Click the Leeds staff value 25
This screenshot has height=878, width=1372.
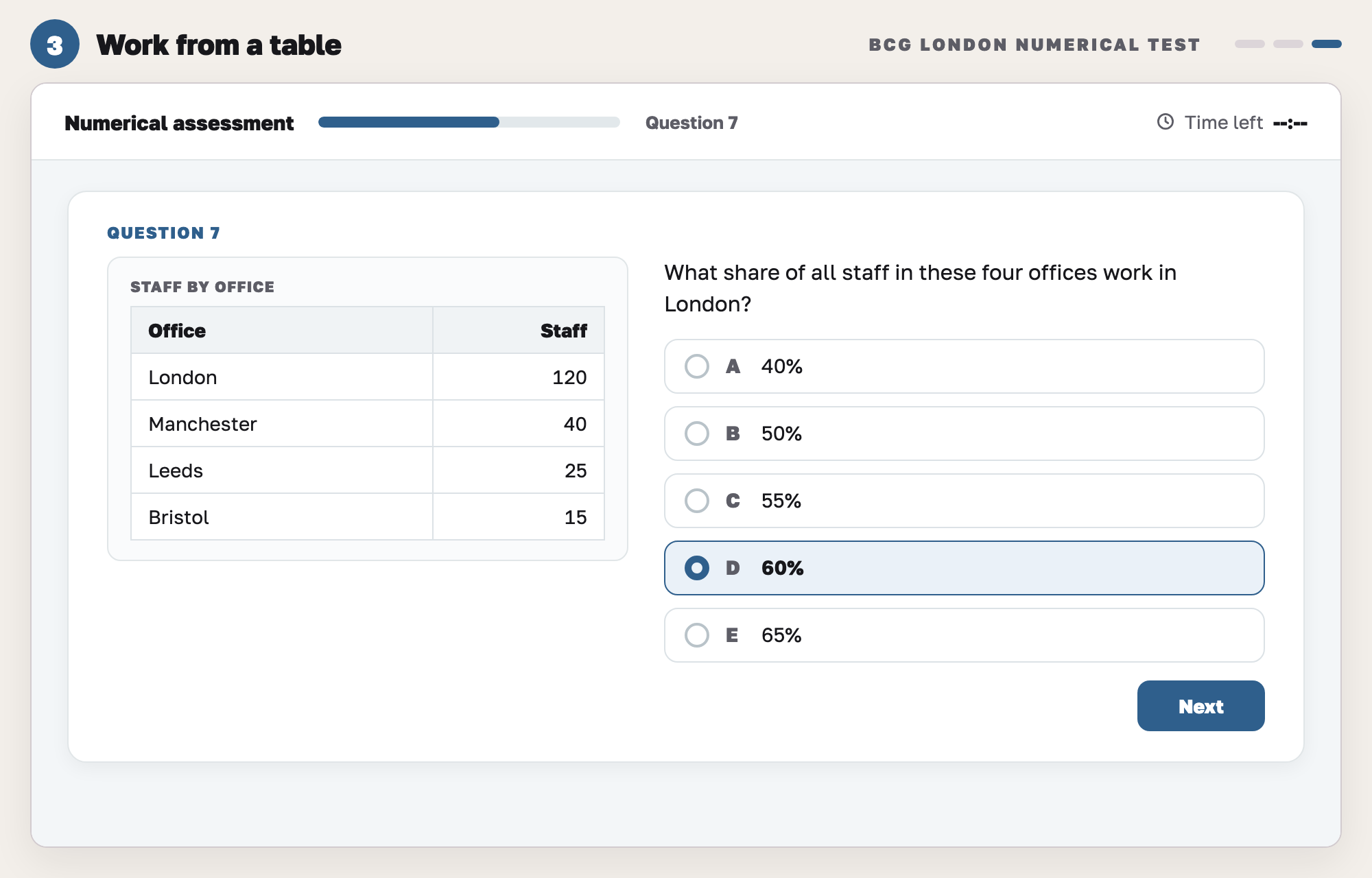point(576,471)
